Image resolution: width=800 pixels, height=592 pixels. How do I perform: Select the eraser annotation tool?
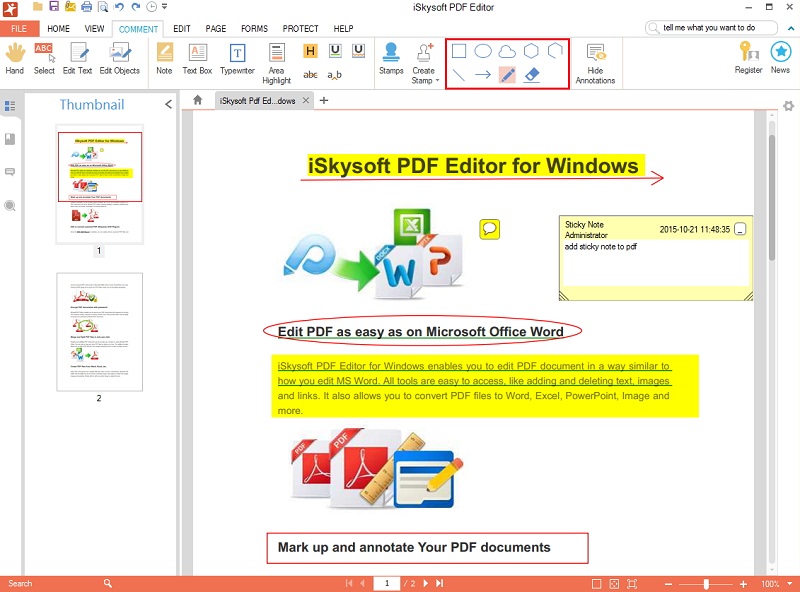[x=533, y=73]
